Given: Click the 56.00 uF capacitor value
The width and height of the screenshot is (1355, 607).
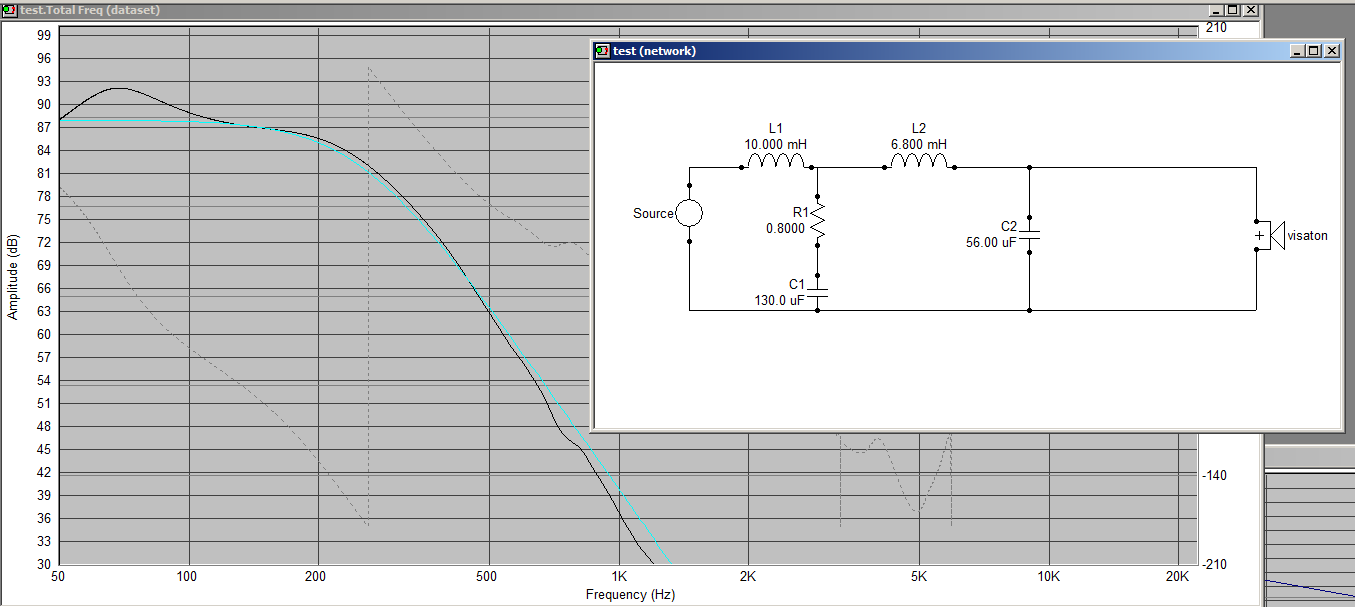Looking at the screenshot, I should click(x=991, y=242).
